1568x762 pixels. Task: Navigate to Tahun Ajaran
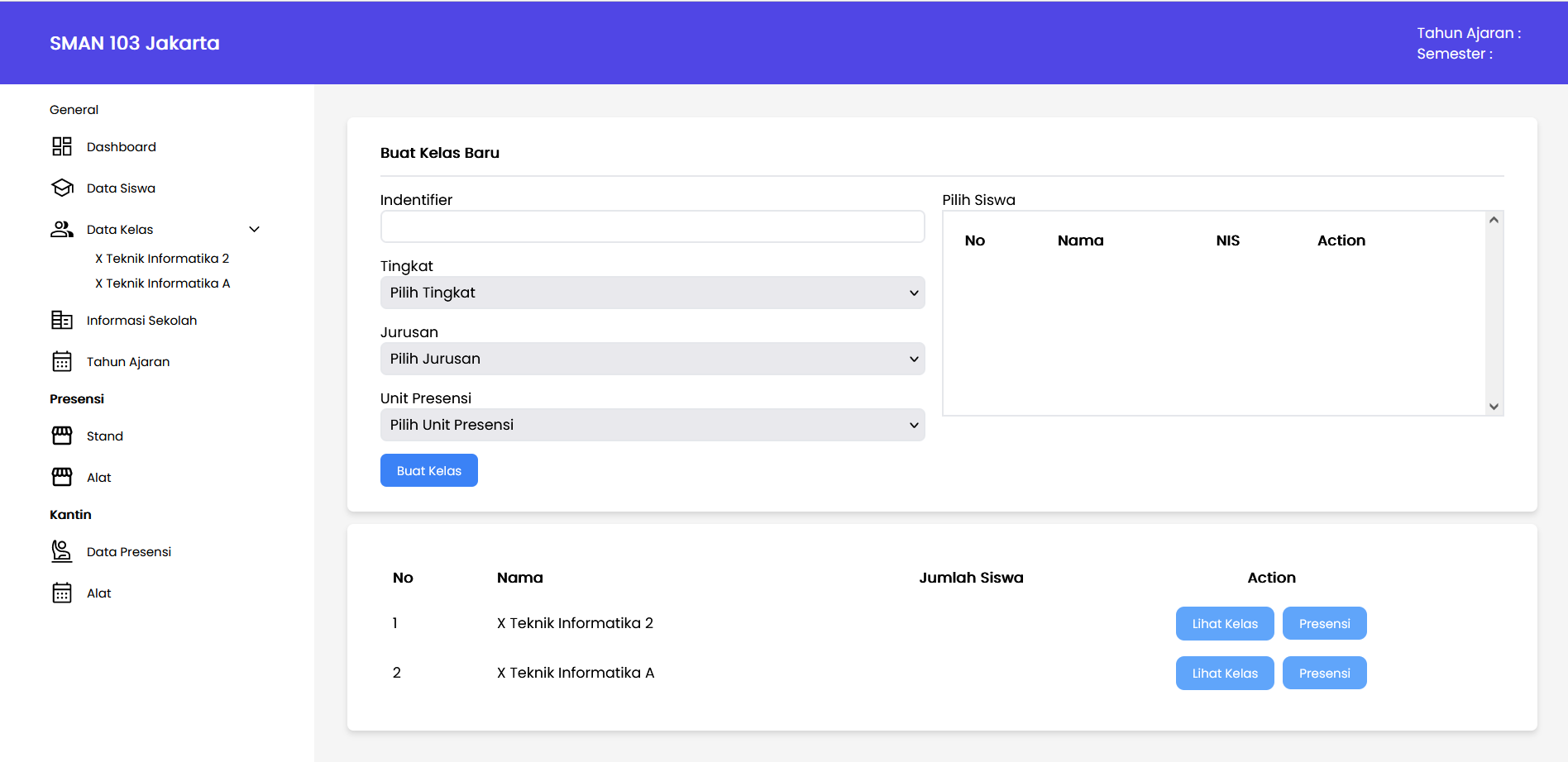click(x=128, y=361)
